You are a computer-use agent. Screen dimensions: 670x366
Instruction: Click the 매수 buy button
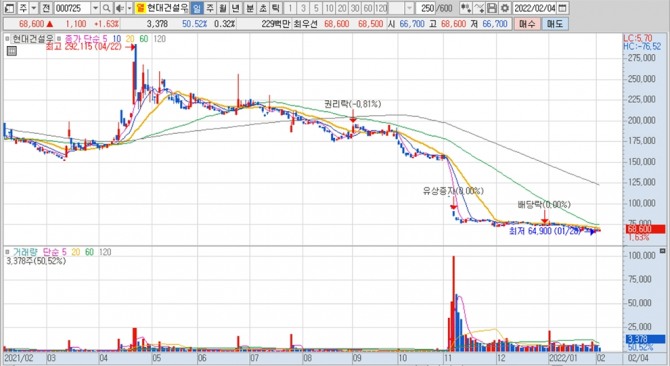coord(527,24)
